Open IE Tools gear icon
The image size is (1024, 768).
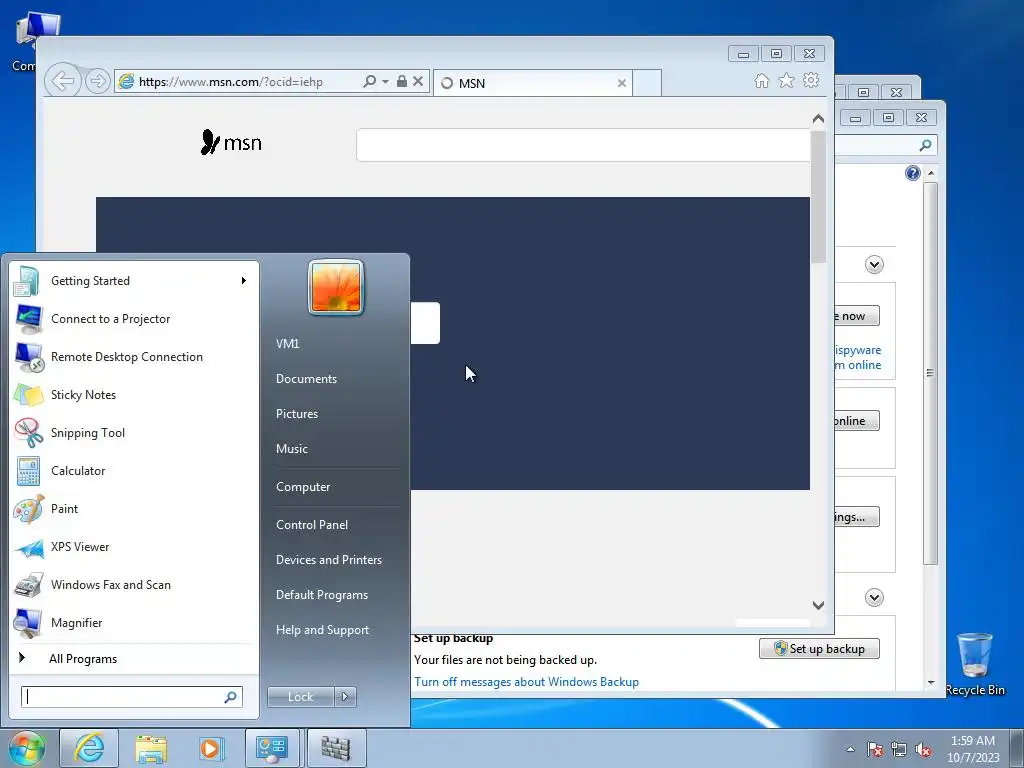811,80
